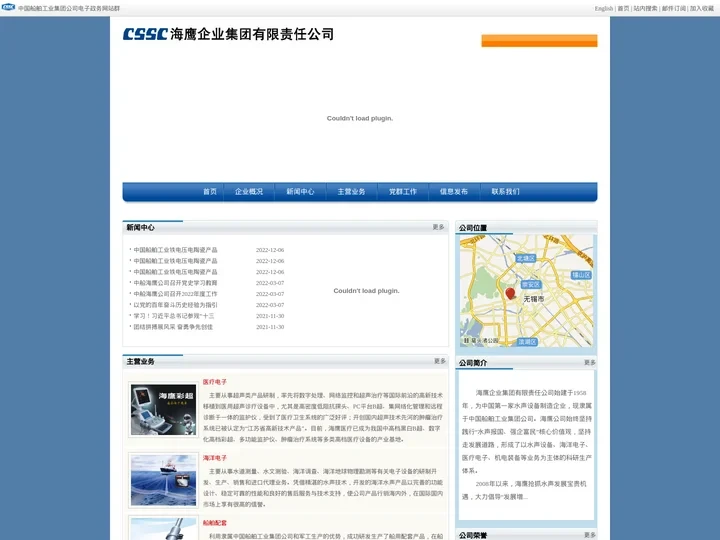The image size is (720, 540).
Task: Open first 中国船舶工业铁电压电陶瓷产品 news item
Action: pyautogui.click(x=175, y=250)
